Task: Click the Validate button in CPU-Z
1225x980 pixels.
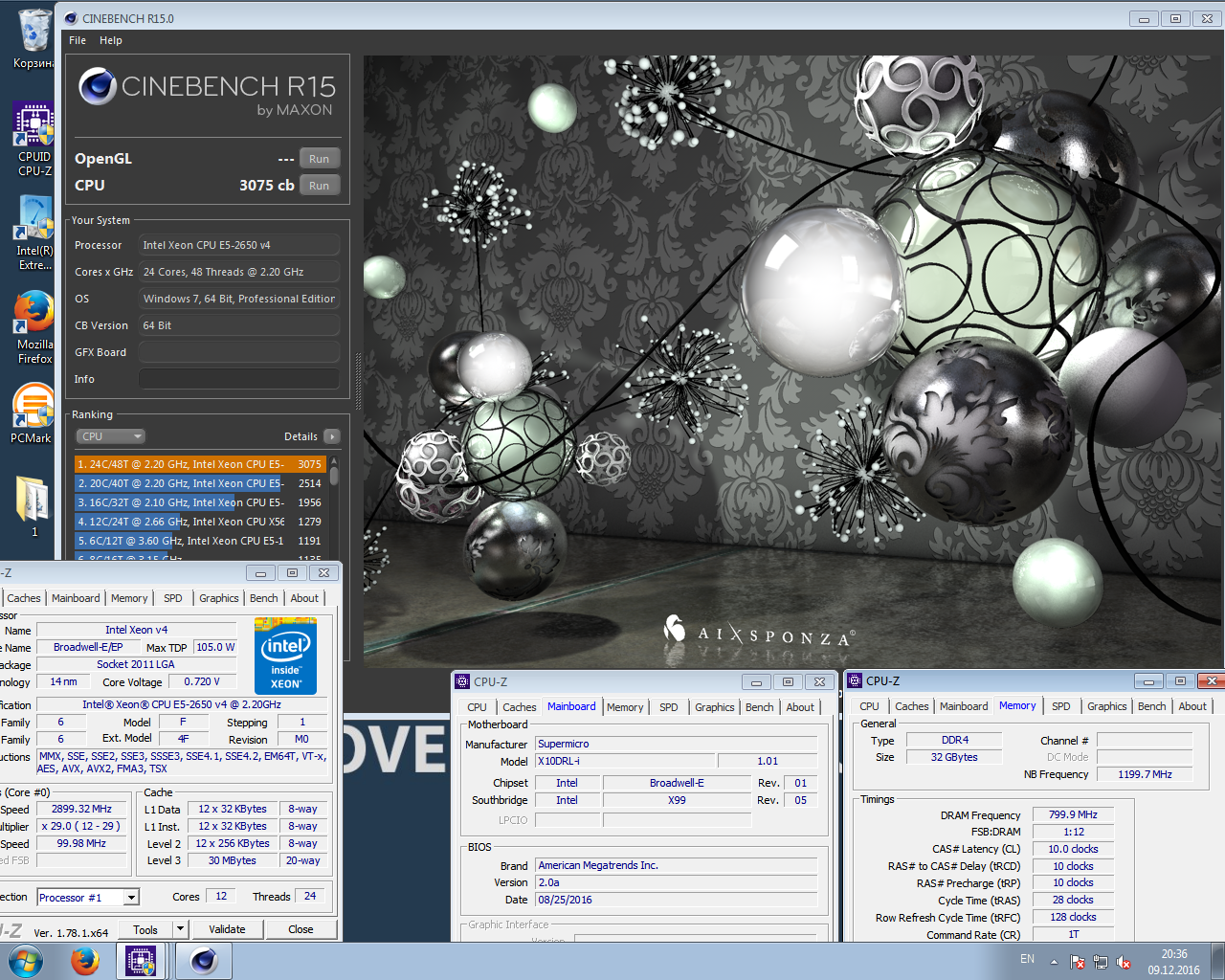Action: pyautogui.click(x=227, y=929)
